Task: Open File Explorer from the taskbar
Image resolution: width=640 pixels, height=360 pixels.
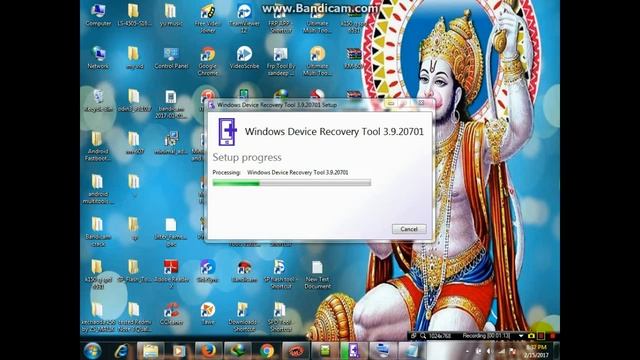Action: point(150,351)
